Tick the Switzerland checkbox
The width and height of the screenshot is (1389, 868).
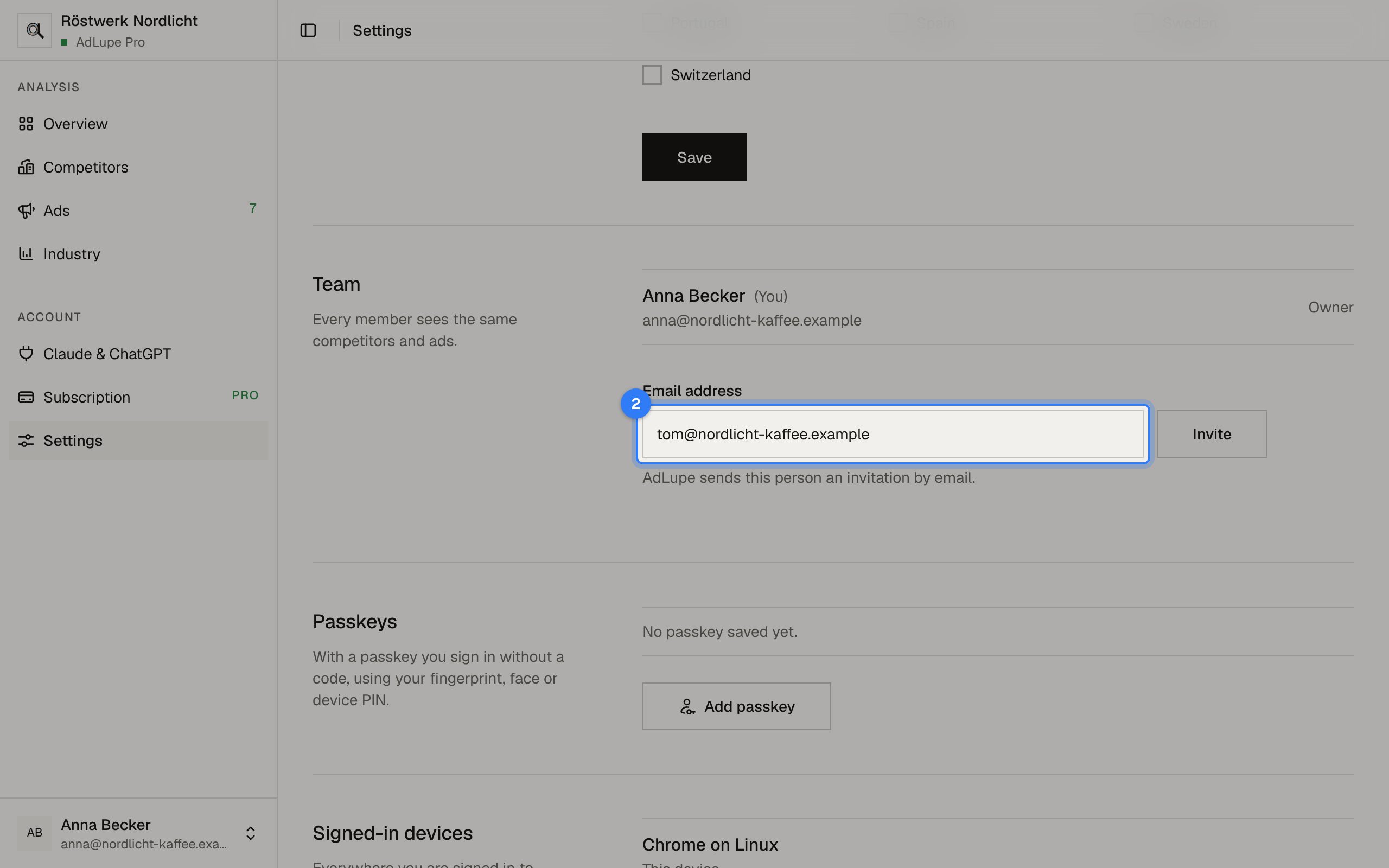pos(652,75)
